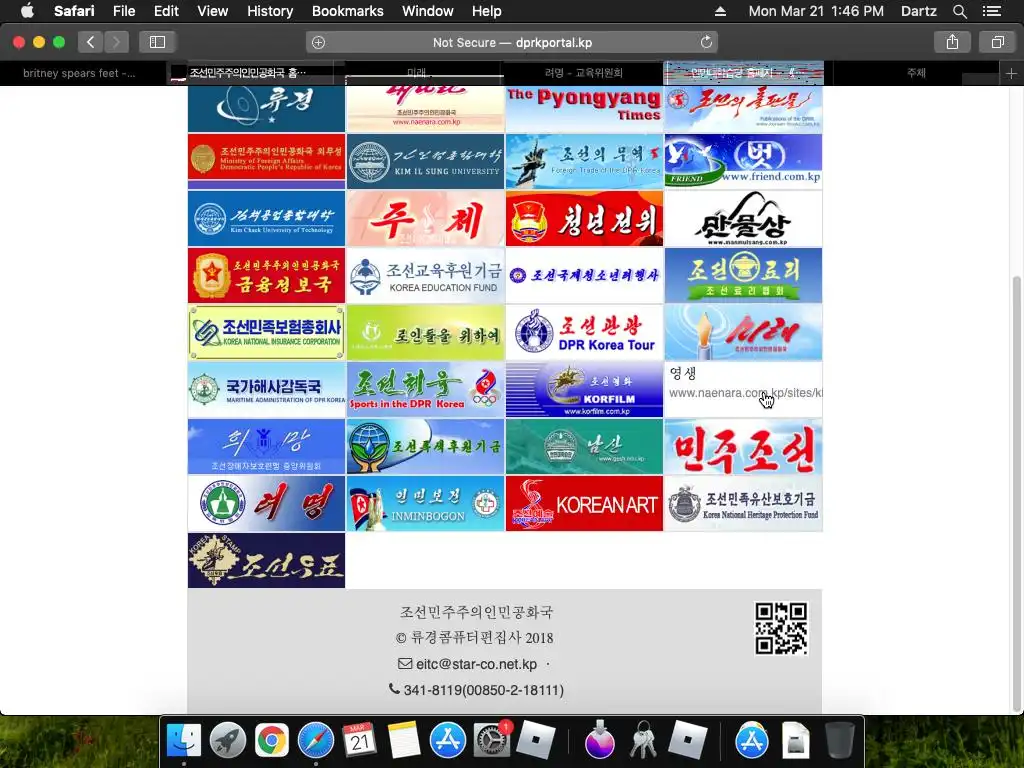Open System Preferences with badge in Dock

[x=492, y=739]
